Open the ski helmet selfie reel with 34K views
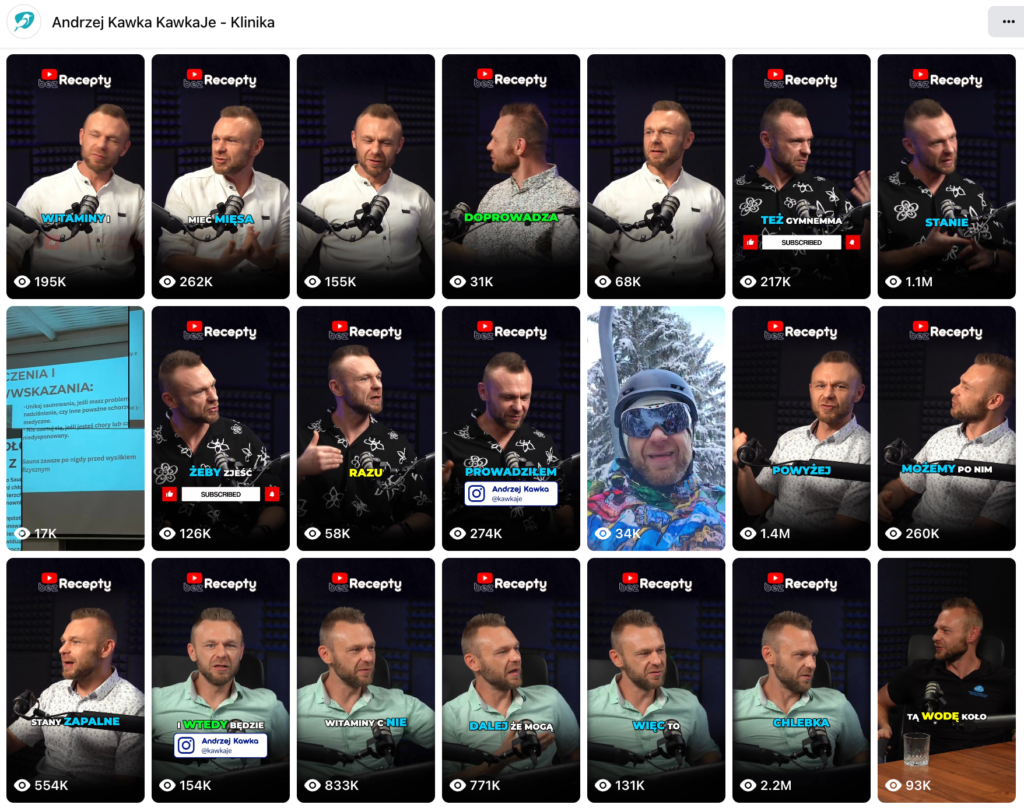This screenshot has height=808, width=1024. click(656, 428)
